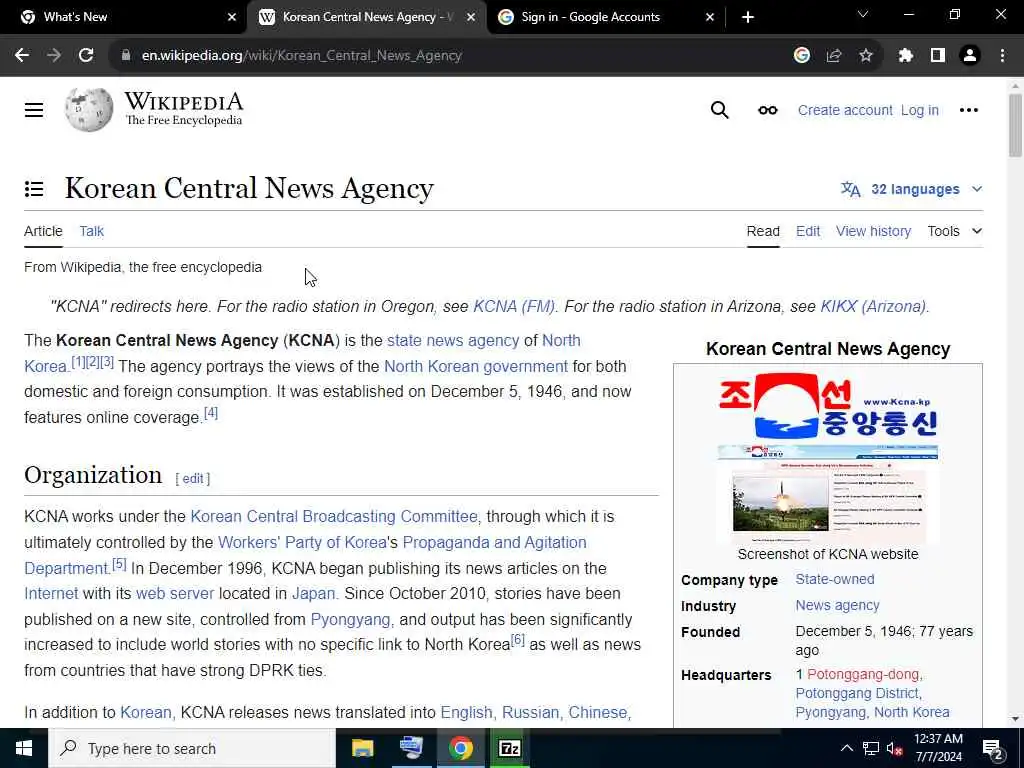Open 7-Zip from the taskbar
Image resolution: width=1024 pixels, height=768 pixels.
click(509, 748)
